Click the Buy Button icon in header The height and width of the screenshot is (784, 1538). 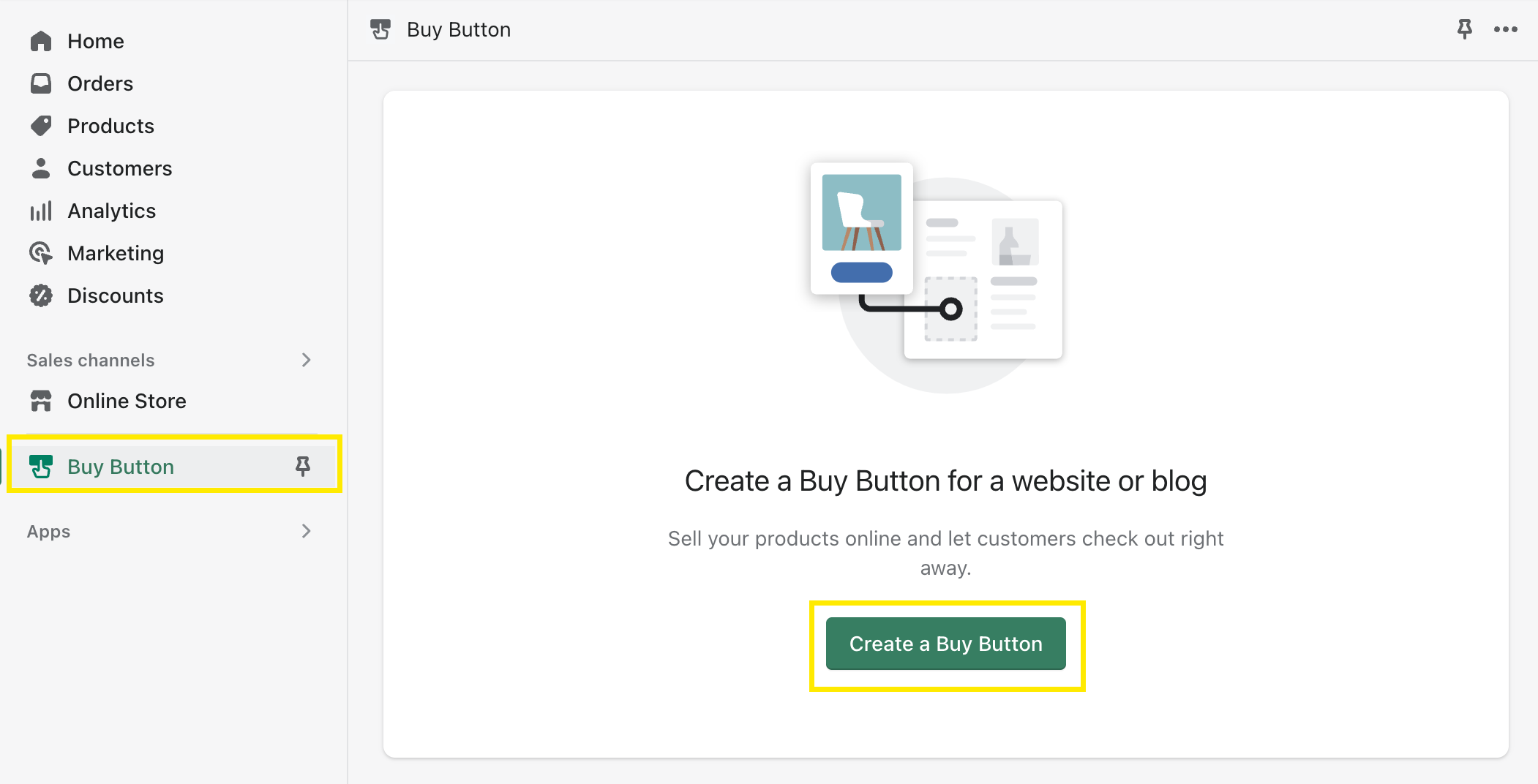(x=380, y=29)
